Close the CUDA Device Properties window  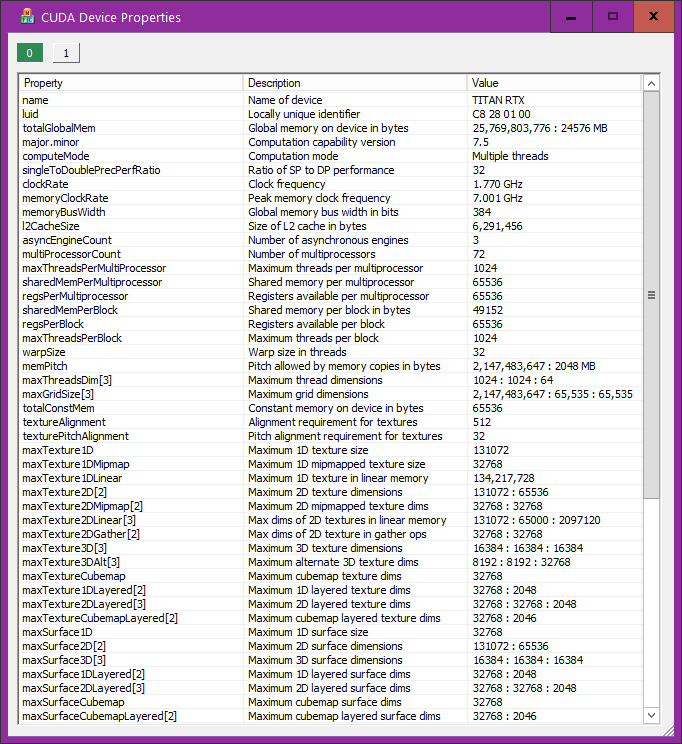click(654, 17)
